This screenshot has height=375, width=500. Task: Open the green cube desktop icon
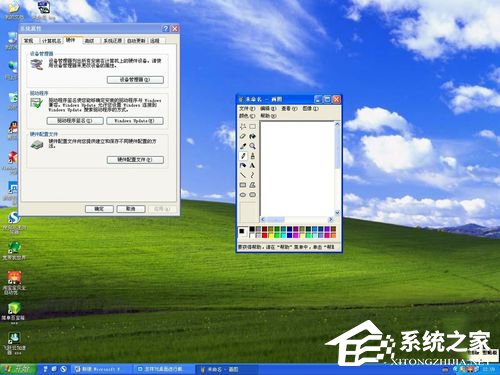click(14, 308)
